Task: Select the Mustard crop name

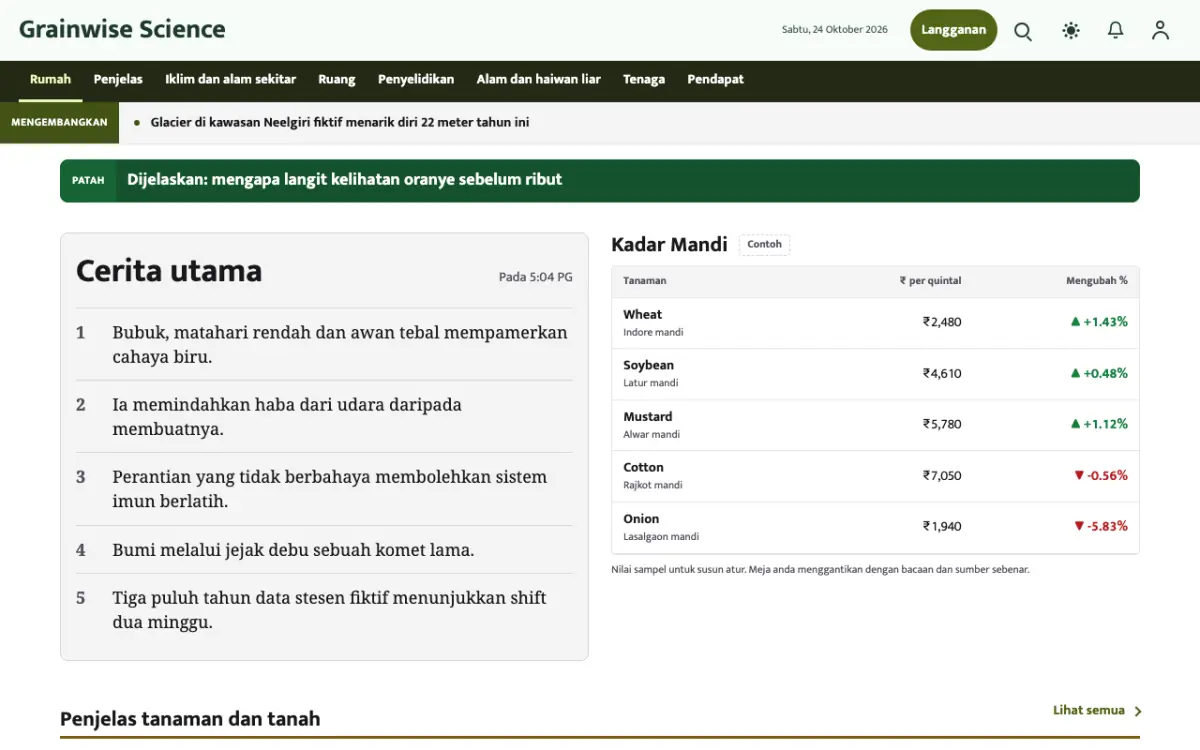Action: (x=648, y=416)
